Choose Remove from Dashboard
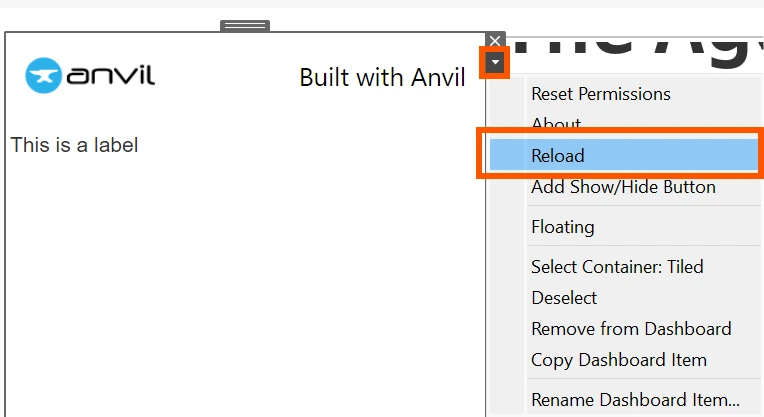 (x=631, y=329)
